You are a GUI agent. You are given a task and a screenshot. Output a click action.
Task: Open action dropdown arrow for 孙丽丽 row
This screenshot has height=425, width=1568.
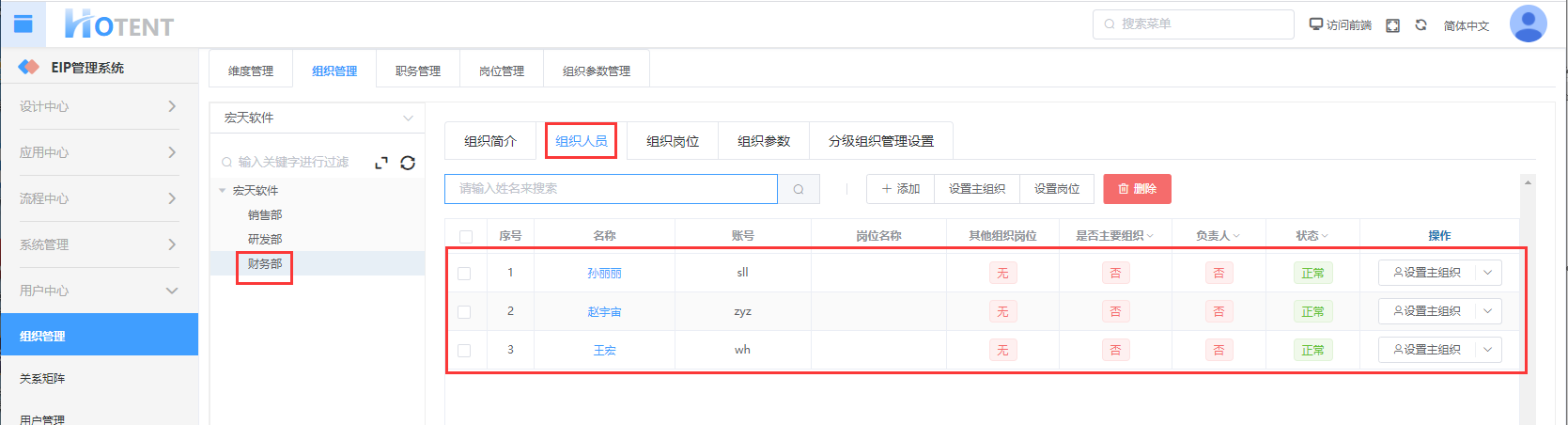[x=1488, y=273]
